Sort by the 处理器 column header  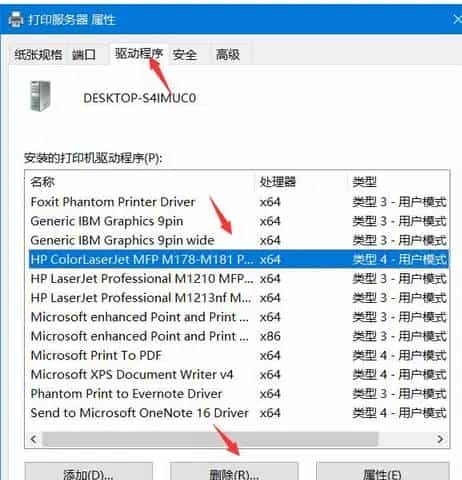[300, 182]
